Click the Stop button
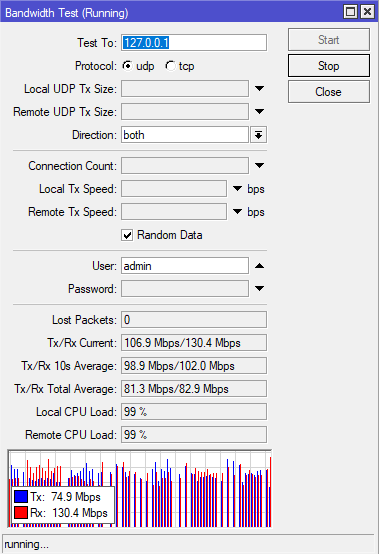The image size is (379, 554). [x=328, y=66]
